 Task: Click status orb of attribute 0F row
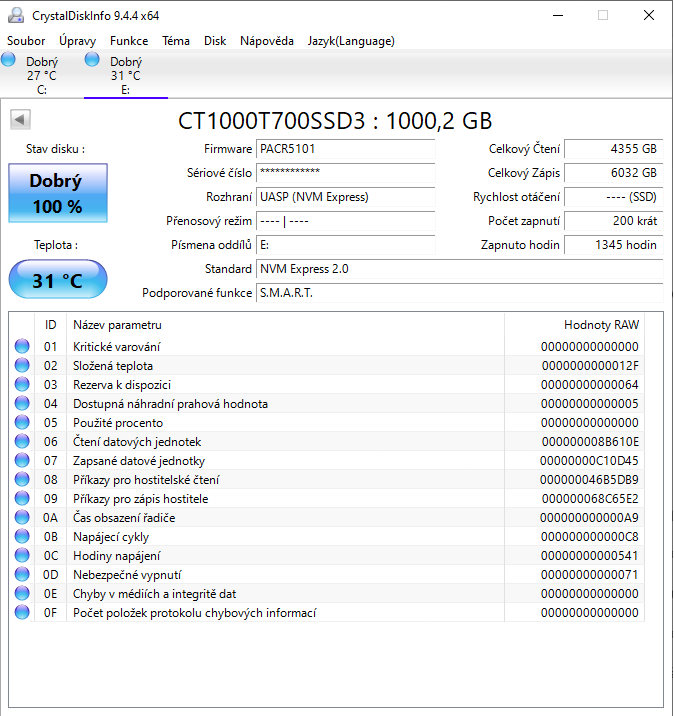pos(22,612)
